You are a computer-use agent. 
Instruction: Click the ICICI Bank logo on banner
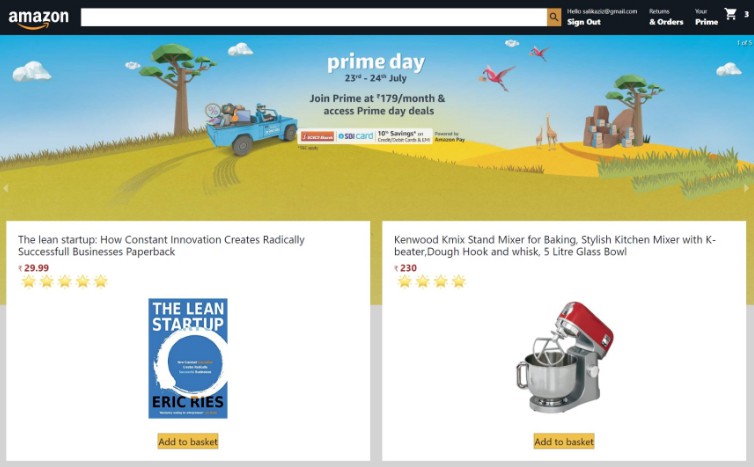coord(317,137)
